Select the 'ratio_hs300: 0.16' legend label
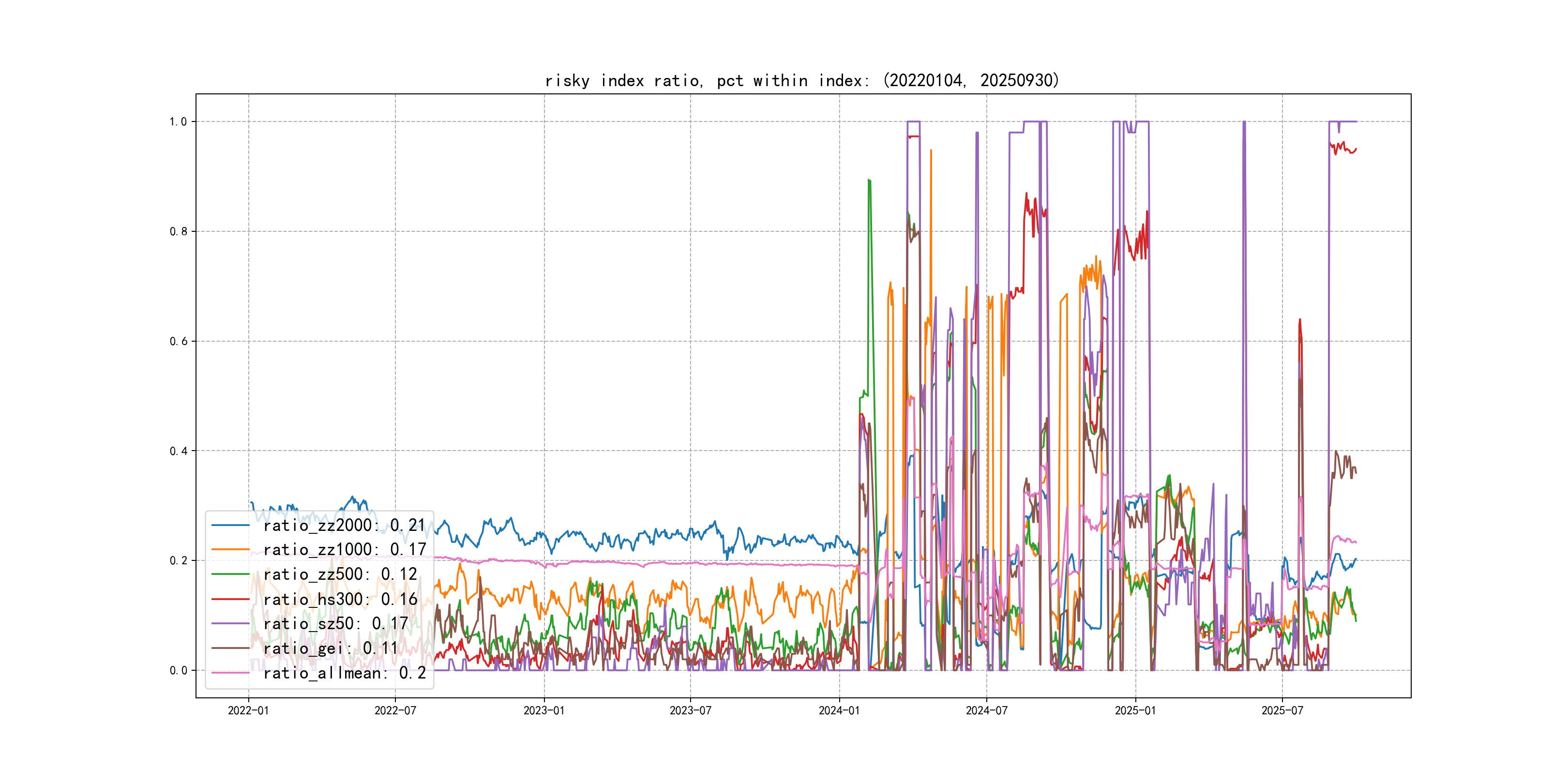Image resolution: width=1568 pixels, height=784 pixels. [340, 599]
